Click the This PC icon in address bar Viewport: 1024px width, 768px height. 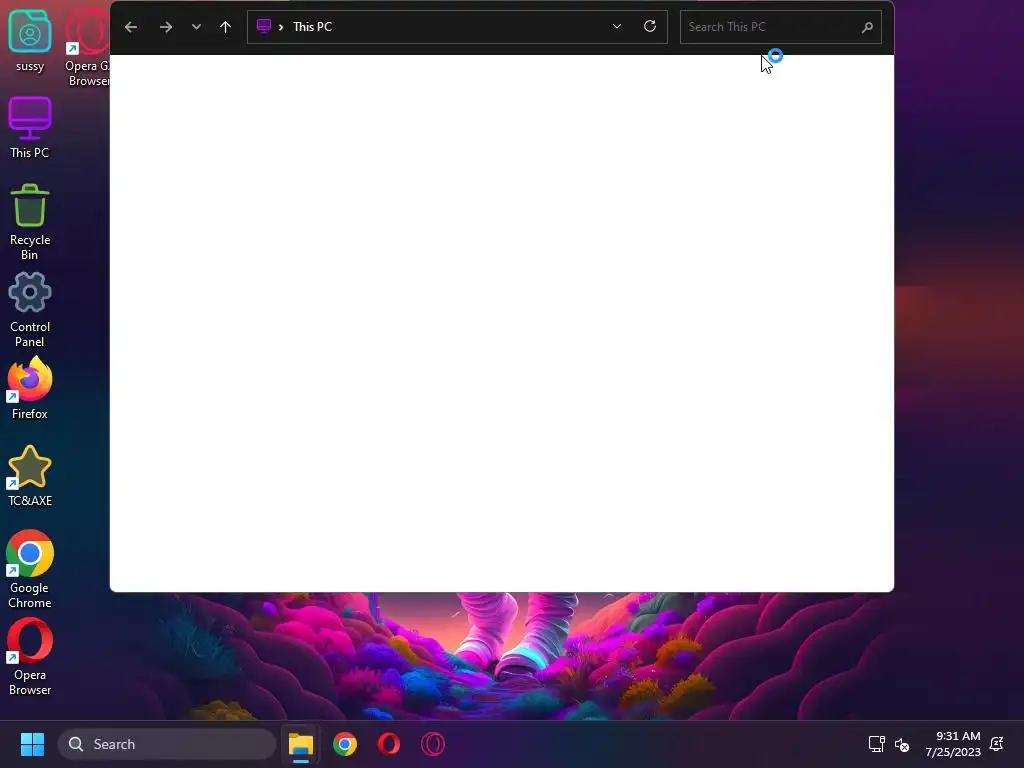(x=264, y=26)
